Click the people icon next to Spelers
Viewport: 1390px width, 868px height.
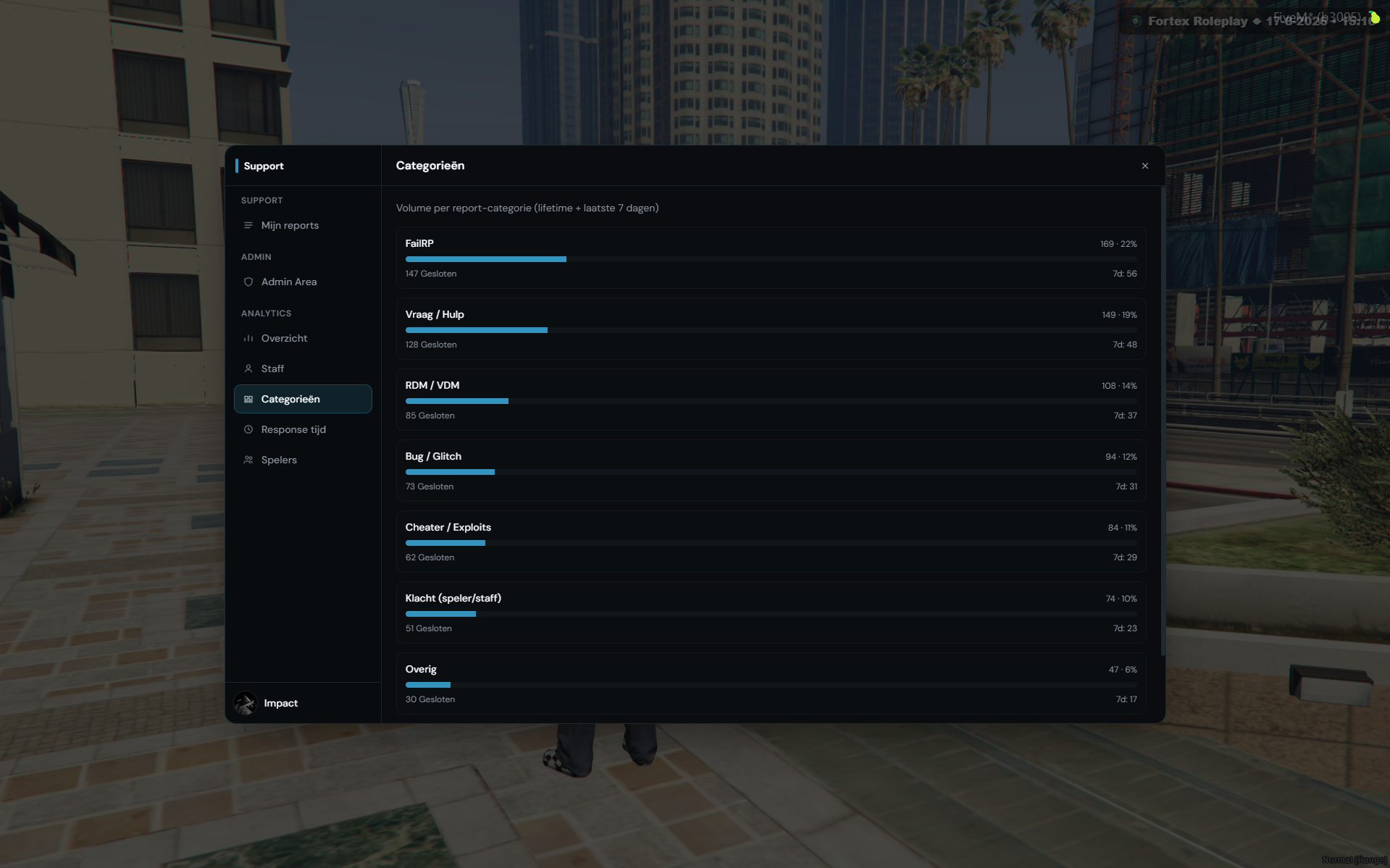[248, 460]
